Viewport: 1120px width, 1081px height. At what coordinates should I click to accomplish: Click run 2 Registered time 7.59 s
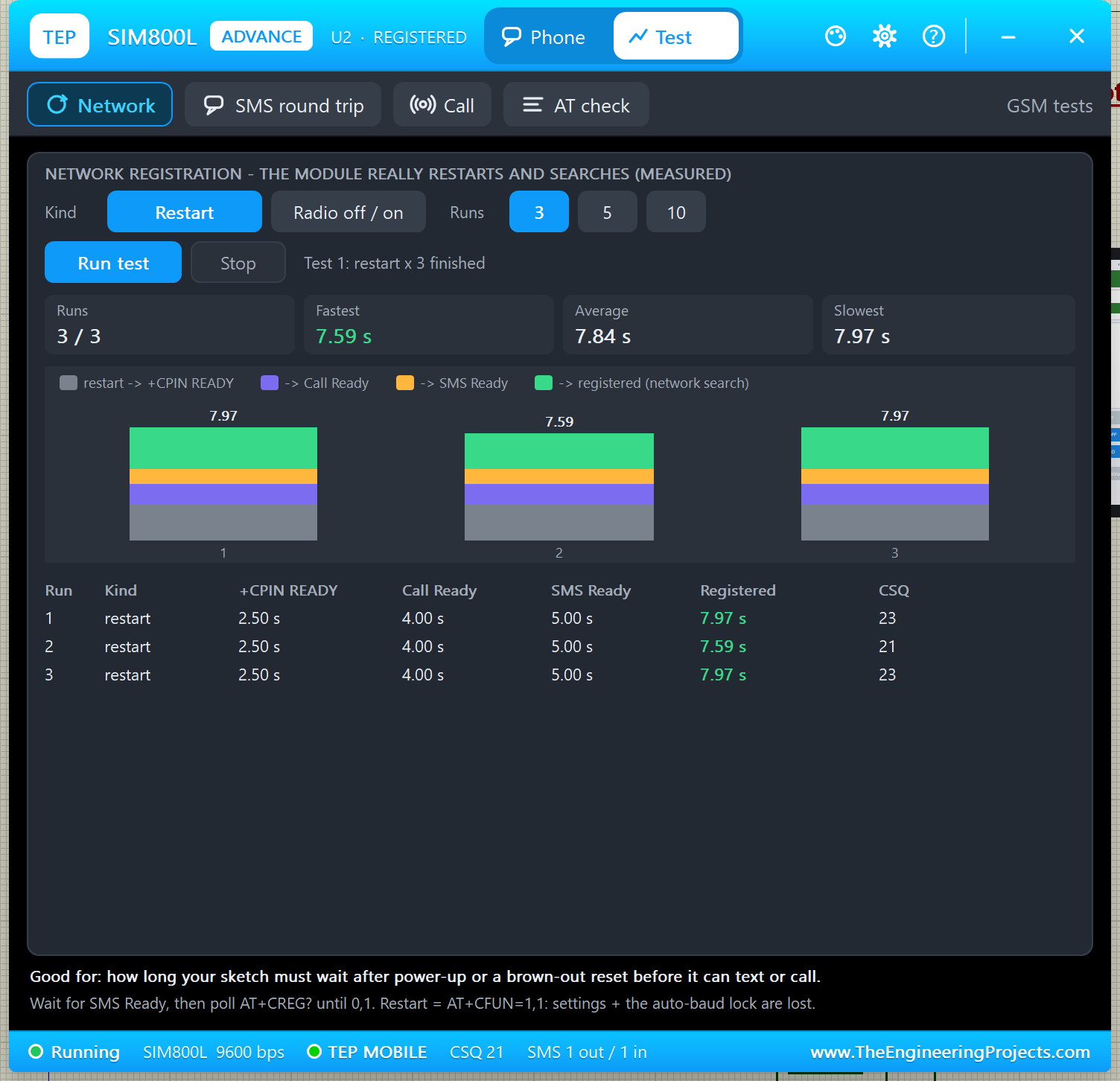click(x=723, y=646)
